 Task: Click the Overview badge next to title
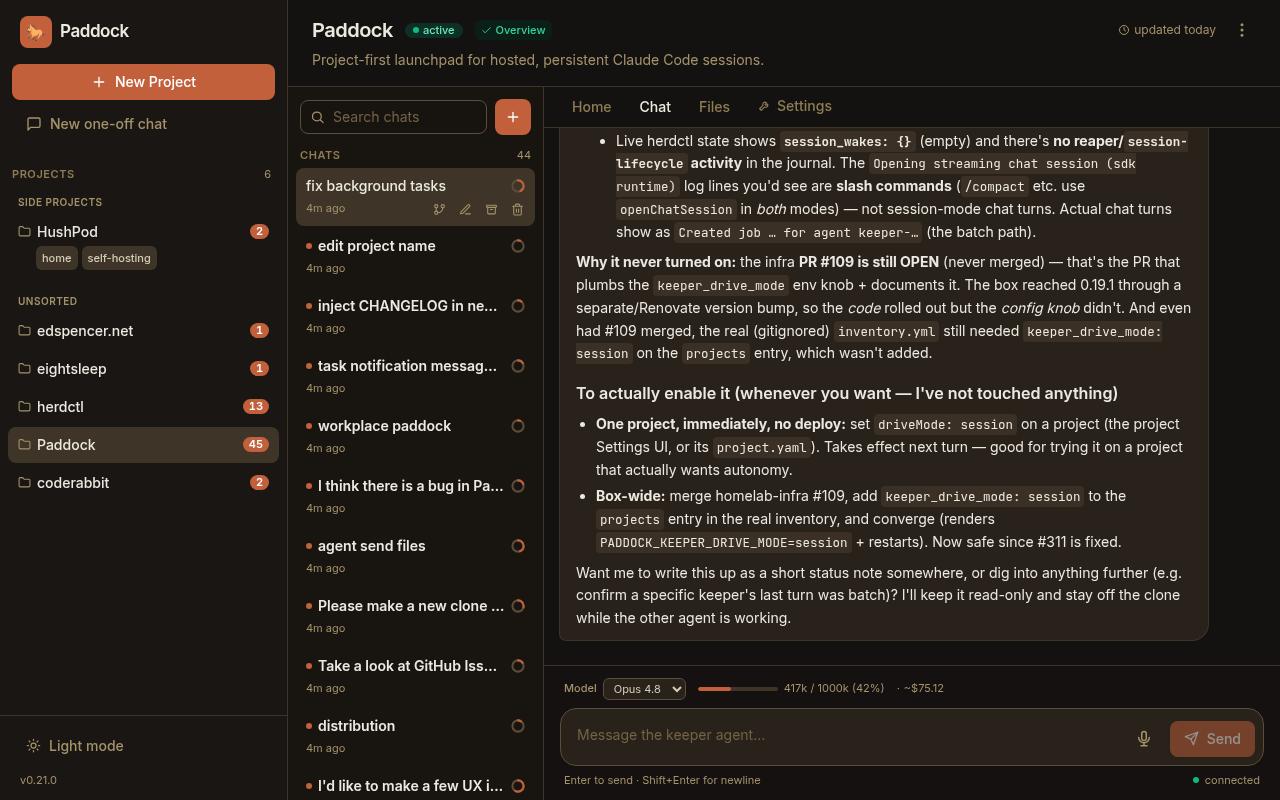[x=513, y=30]
